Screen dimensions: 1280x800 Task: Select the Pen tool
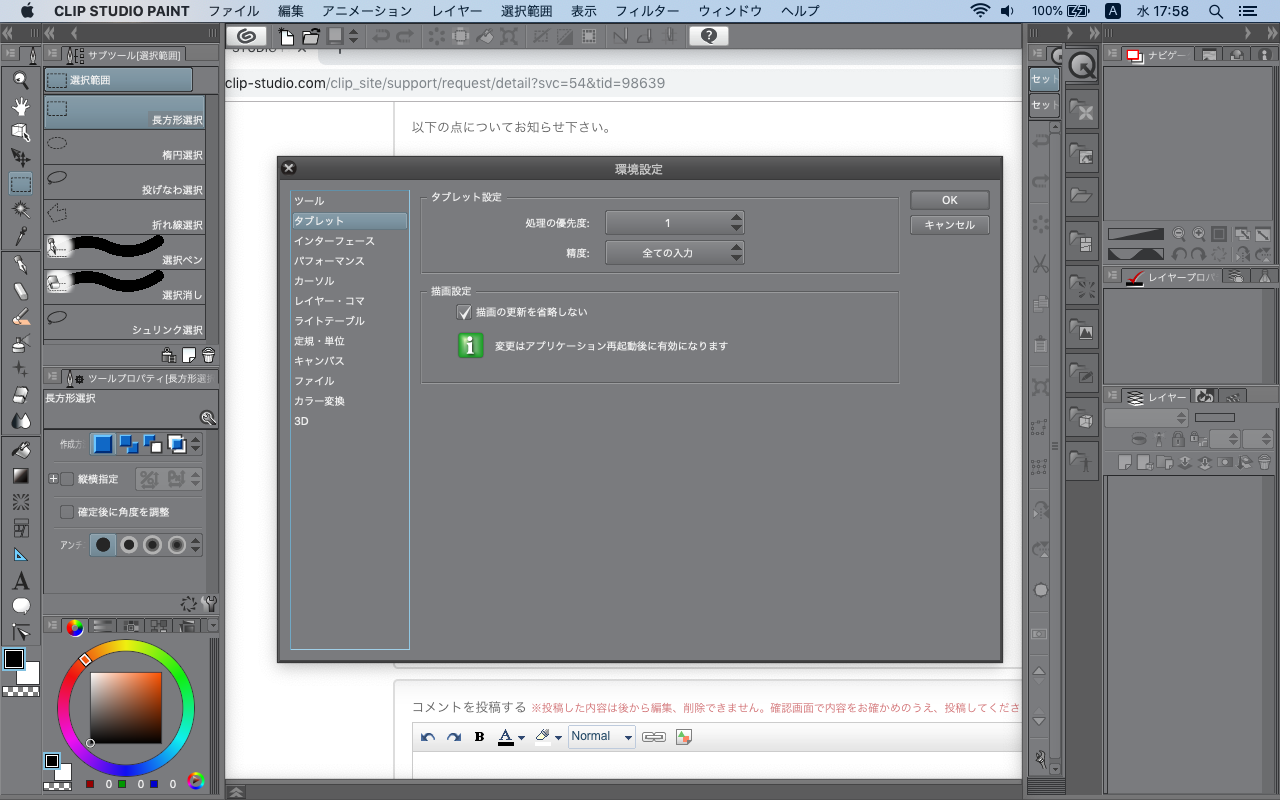point(21,265)
